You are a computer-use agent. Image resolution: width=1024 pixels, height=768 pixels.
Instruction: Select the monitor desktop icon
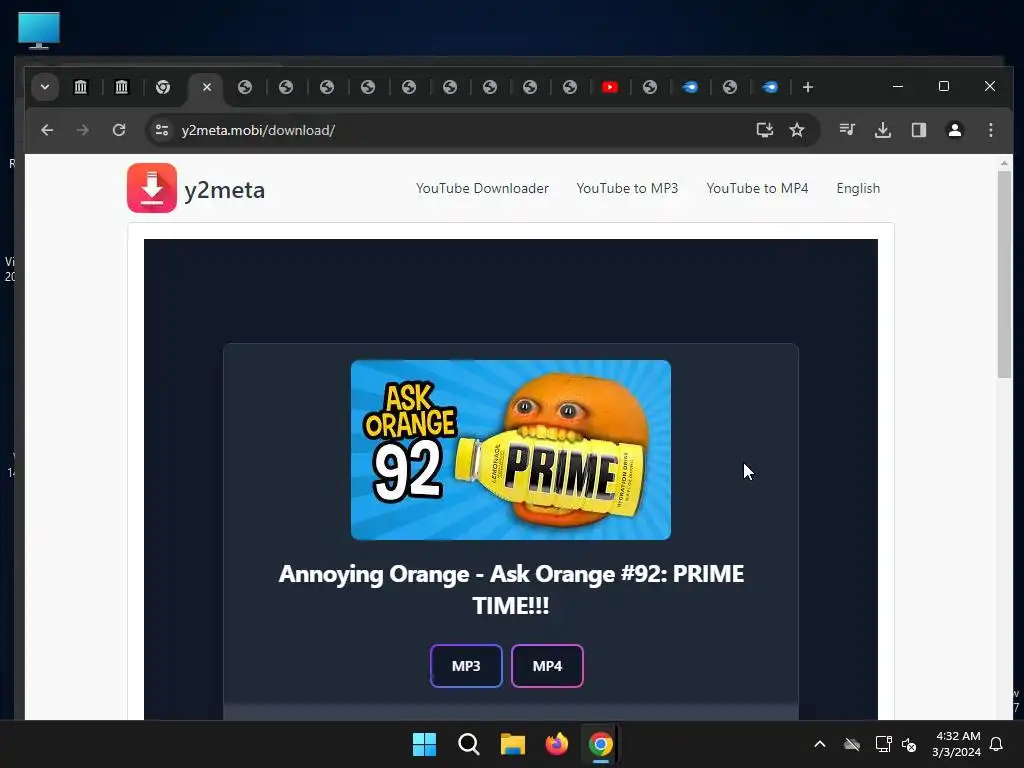[39, 30]
